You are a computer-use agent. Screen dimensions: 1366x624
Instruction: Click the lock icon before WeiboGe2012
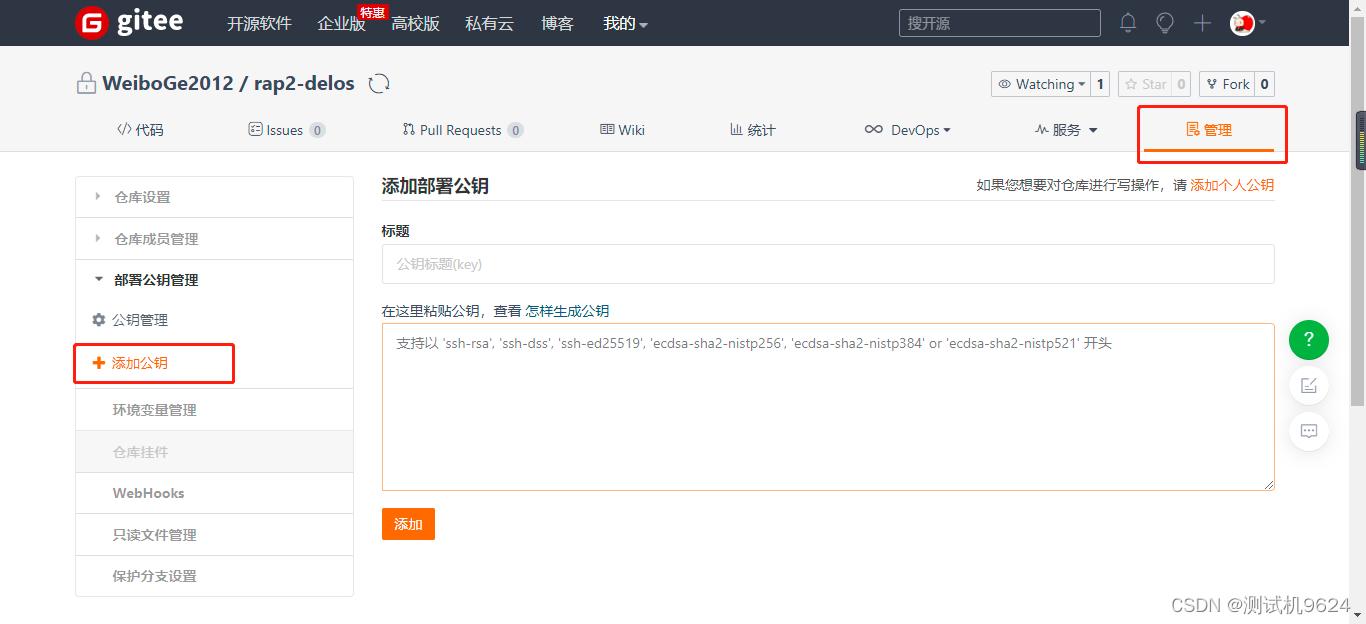(86, 83)
